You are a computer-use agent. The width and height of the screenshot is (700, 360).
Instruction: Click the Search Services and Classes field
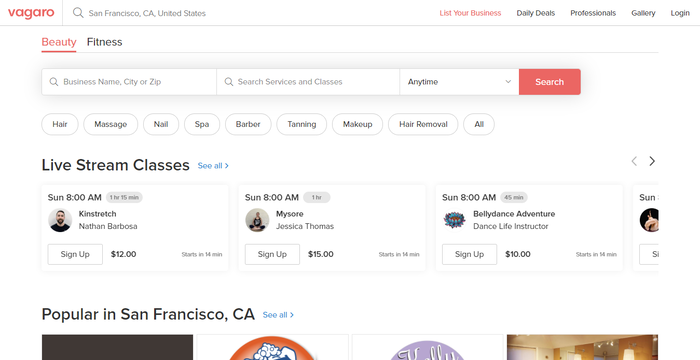point(308,82)
